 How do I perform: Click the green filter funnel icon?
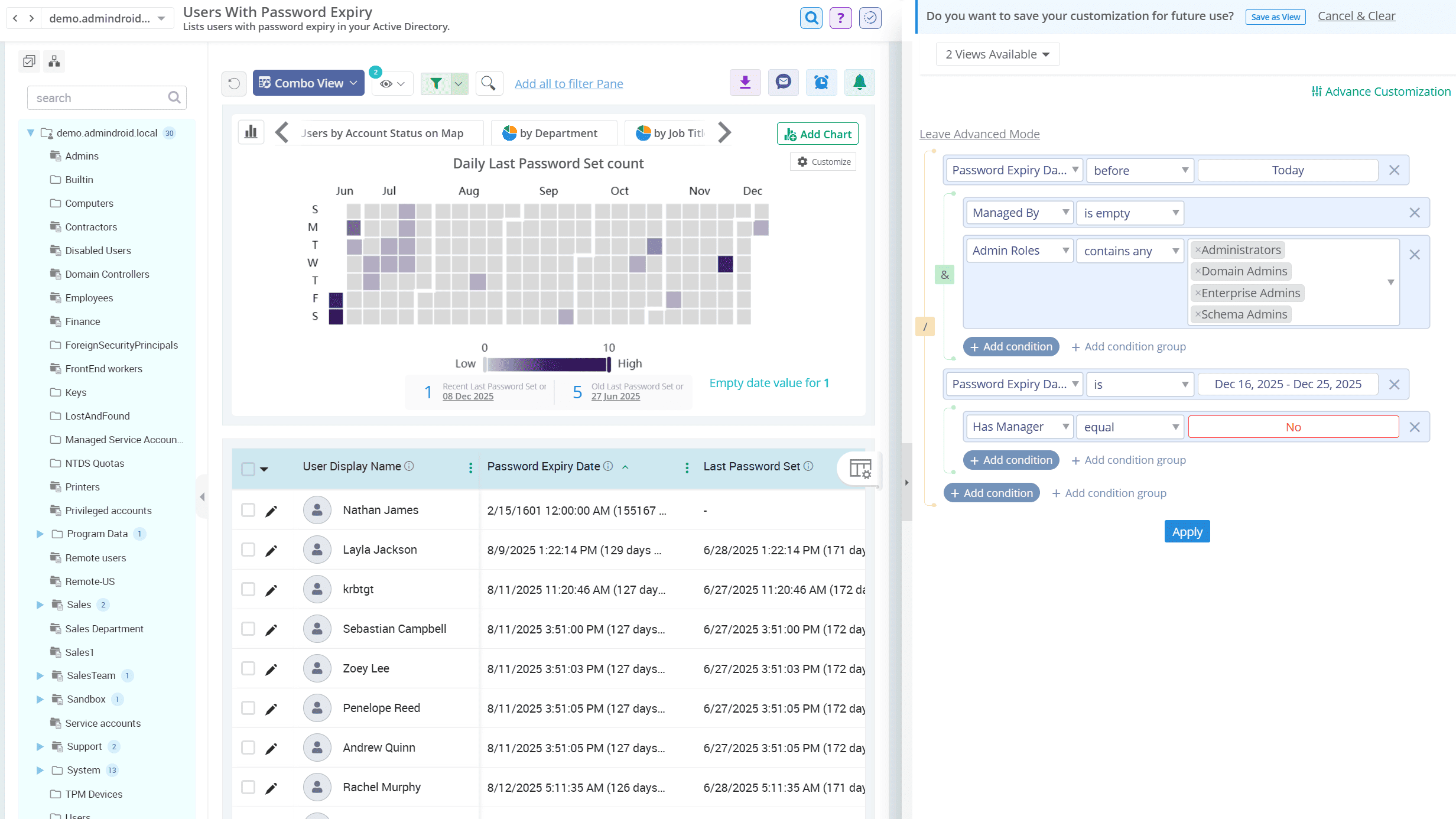435,83
